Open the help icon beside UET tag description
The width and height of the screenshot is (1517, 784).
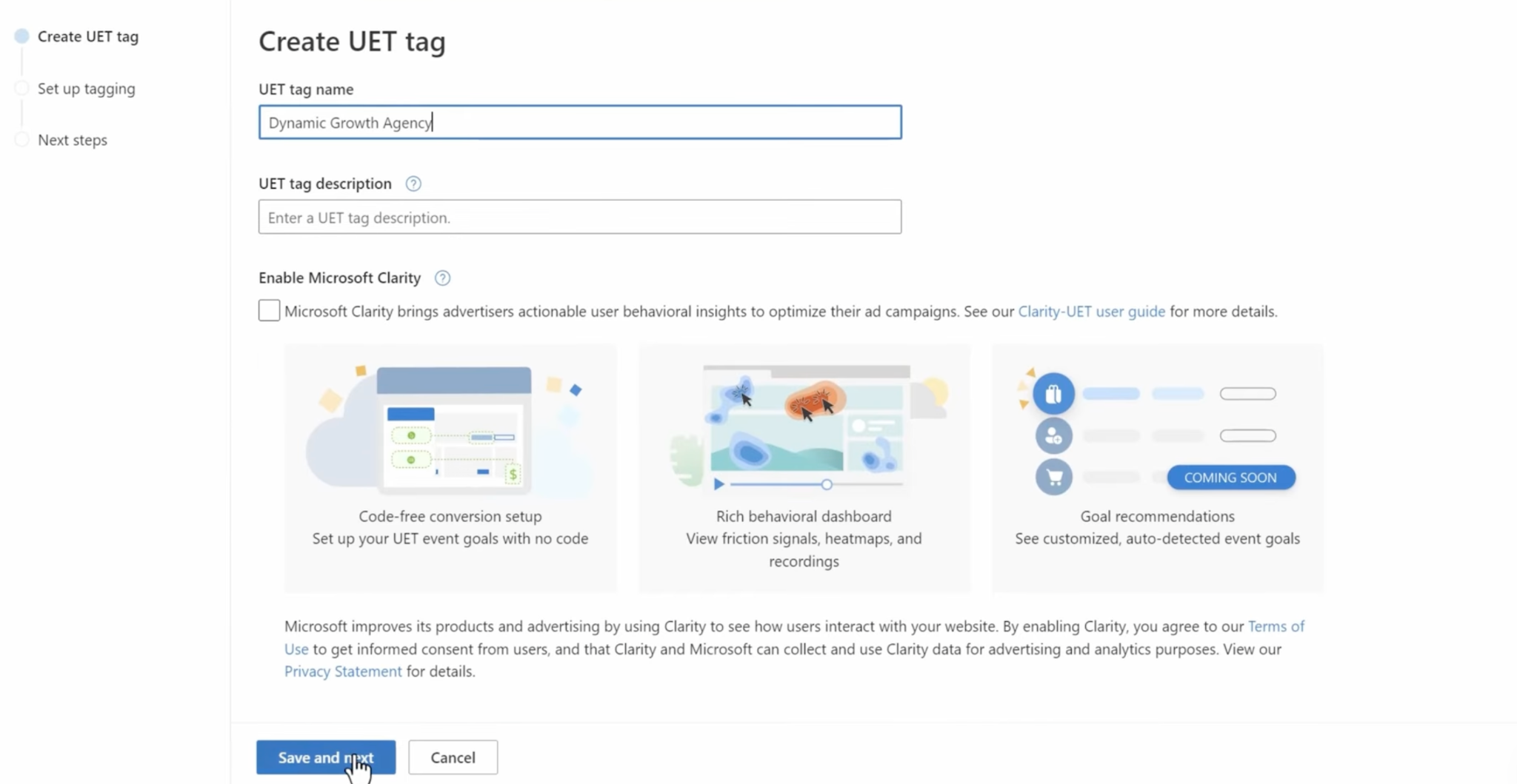tap(413, 184)
